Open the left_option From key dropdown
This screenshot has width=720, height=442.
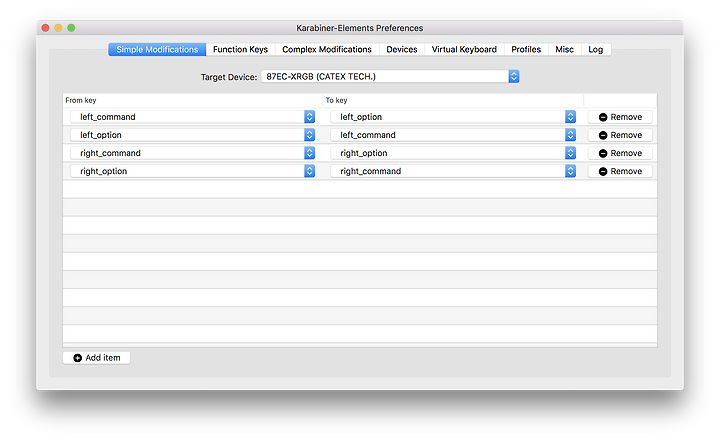point(192,135)
